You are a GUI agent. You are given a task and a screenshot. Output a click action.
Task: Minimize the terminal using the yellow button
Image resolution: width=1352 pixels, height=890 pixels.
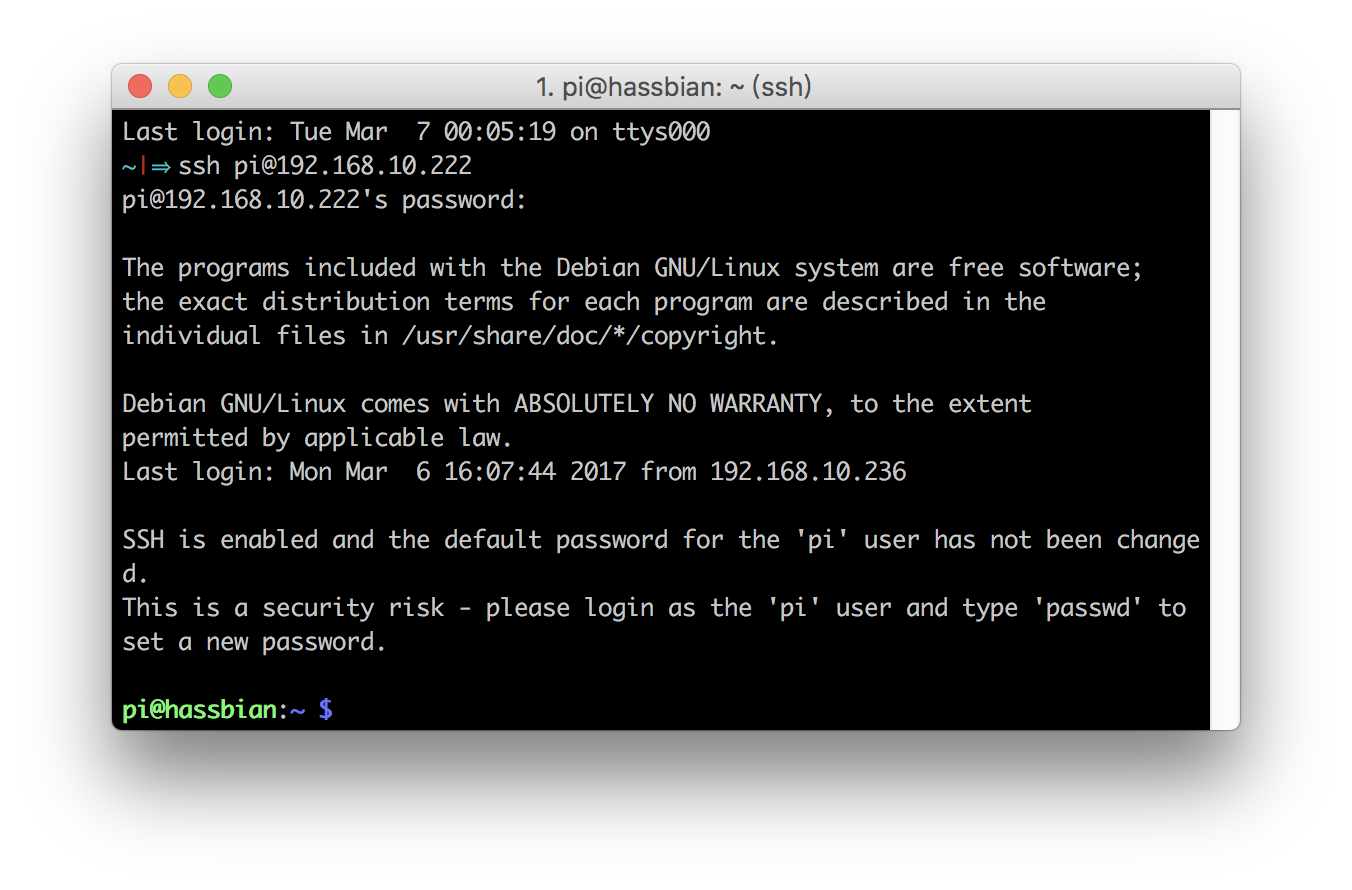(180, 87)
